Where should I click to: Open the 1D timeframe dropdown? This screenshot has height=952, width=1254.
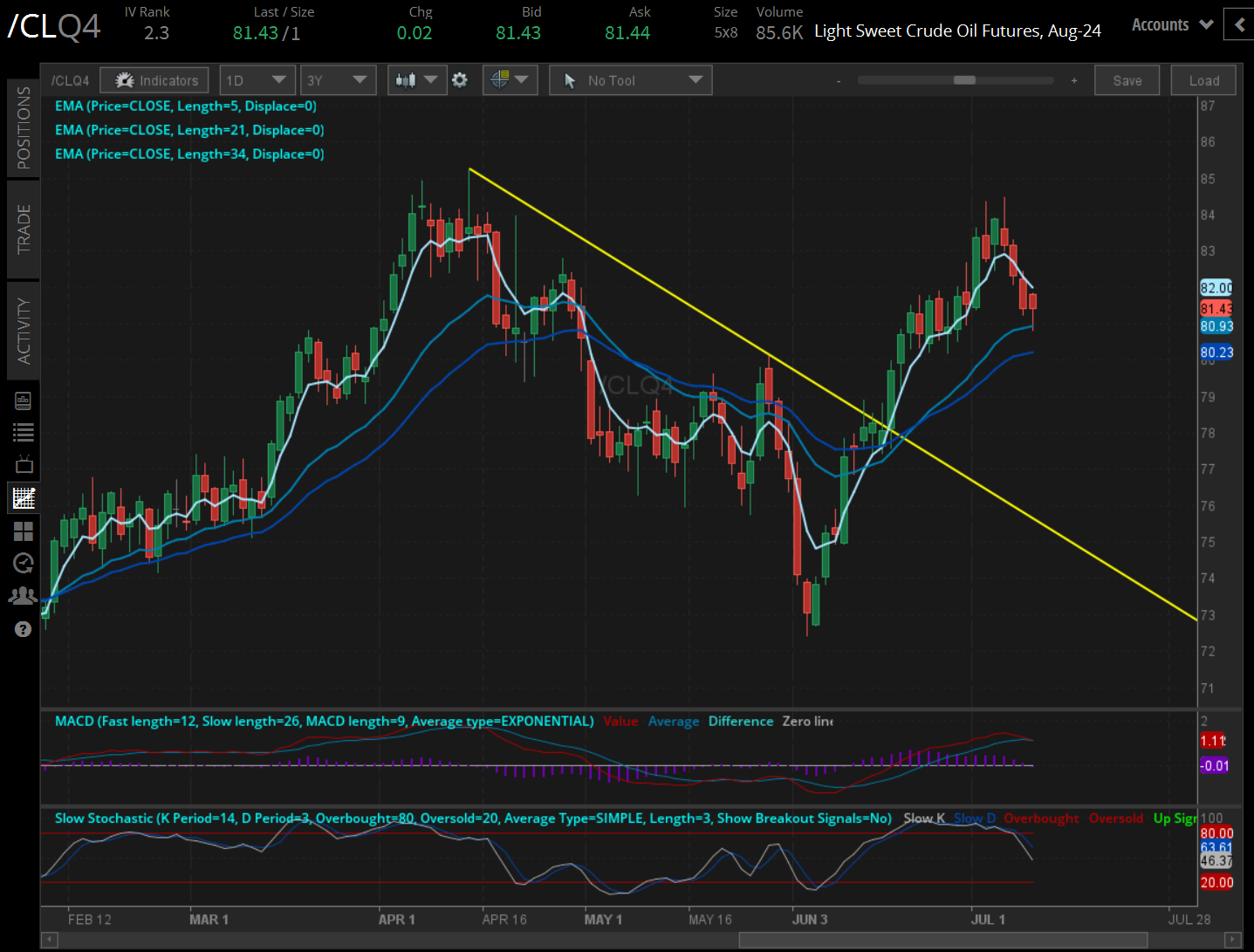257,80
